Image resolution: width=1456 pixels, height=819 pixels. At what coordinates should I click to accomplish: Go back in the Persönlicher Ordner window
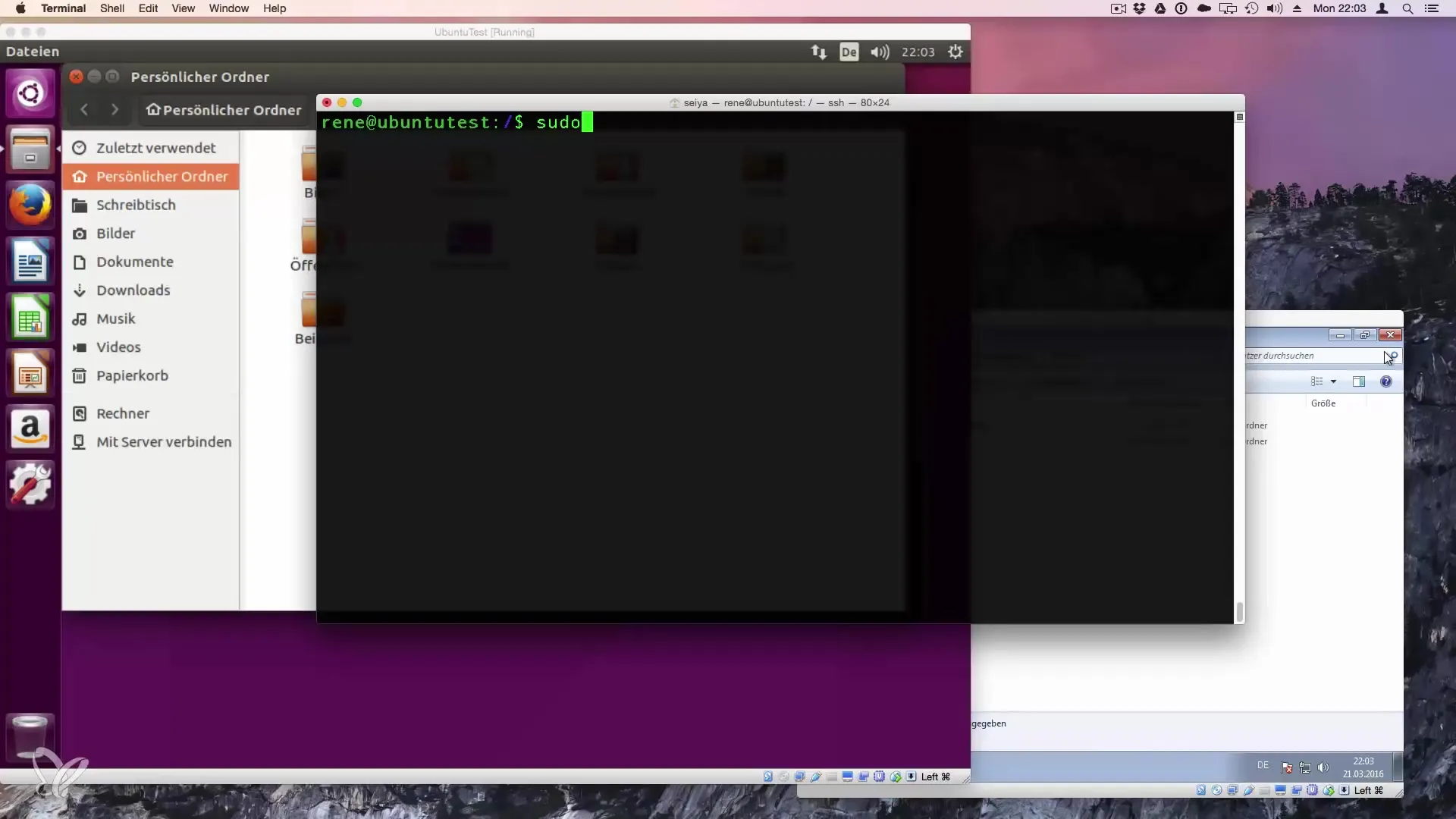point(84,110)
